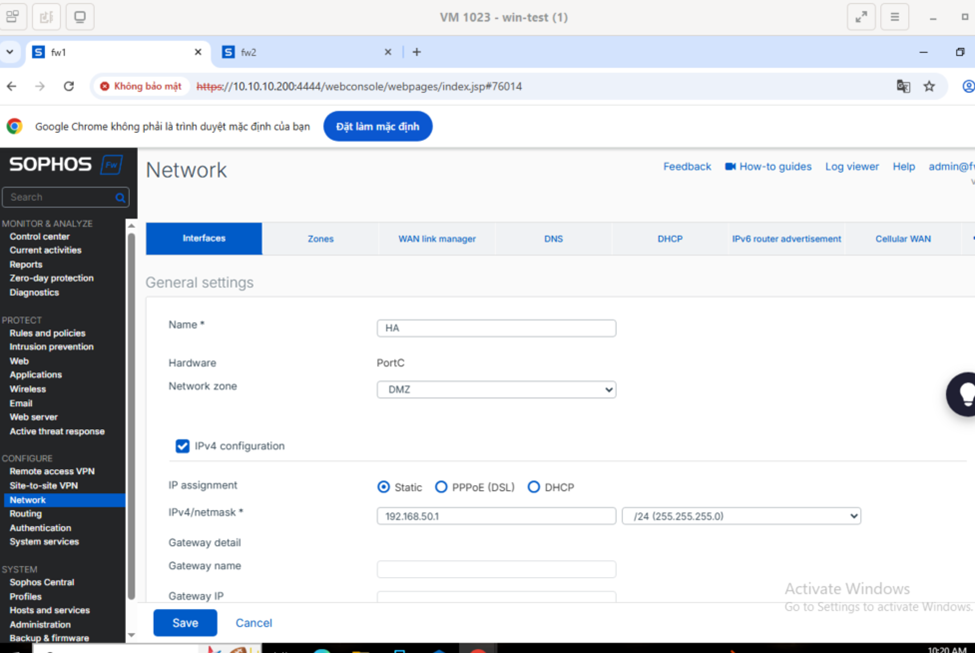This screenshot has height=653, width=975.
Task: Click the interface Name input field
Action: coord(496,328)
